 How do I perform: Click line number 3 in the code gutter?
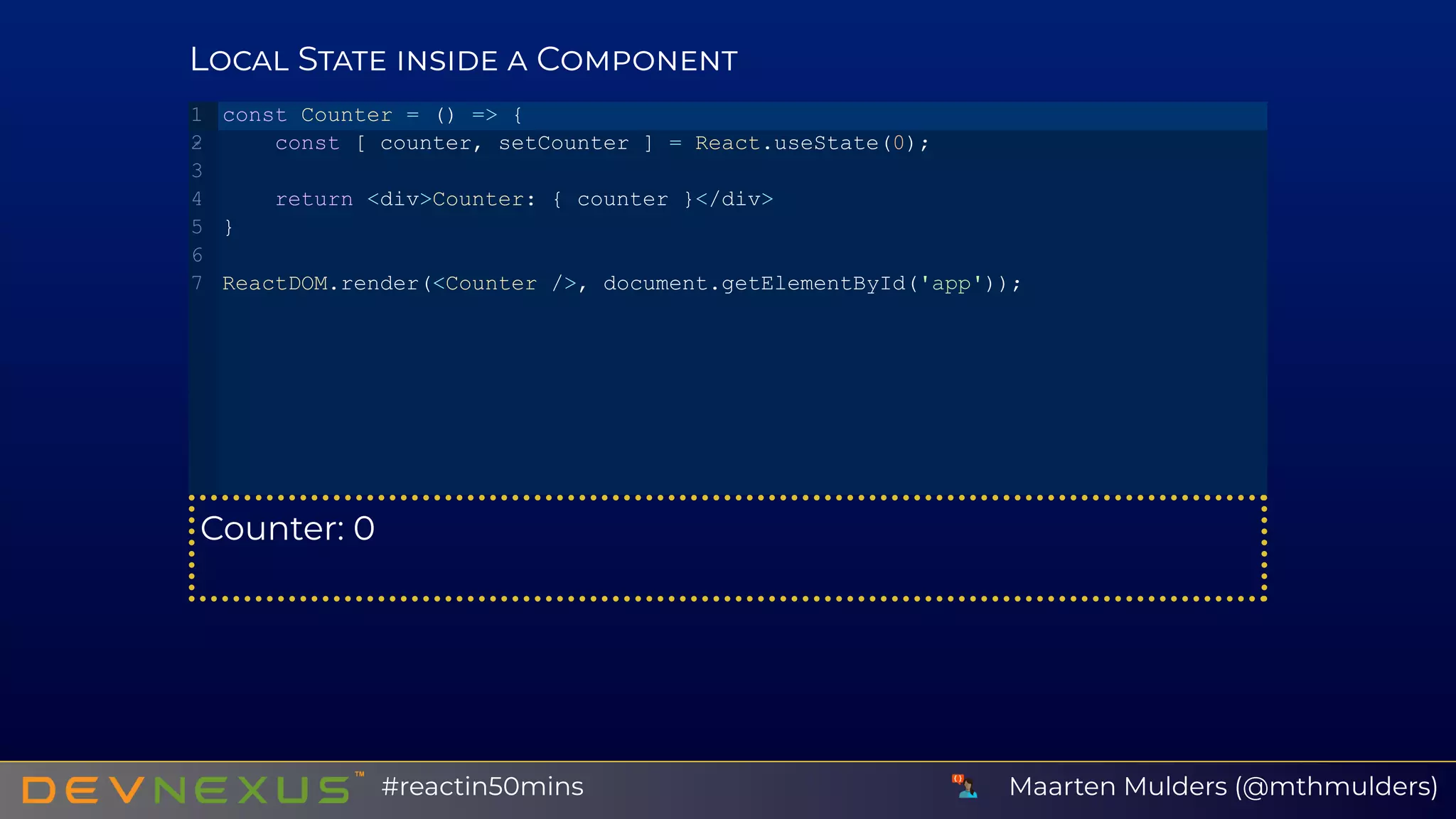click(197, 171)
